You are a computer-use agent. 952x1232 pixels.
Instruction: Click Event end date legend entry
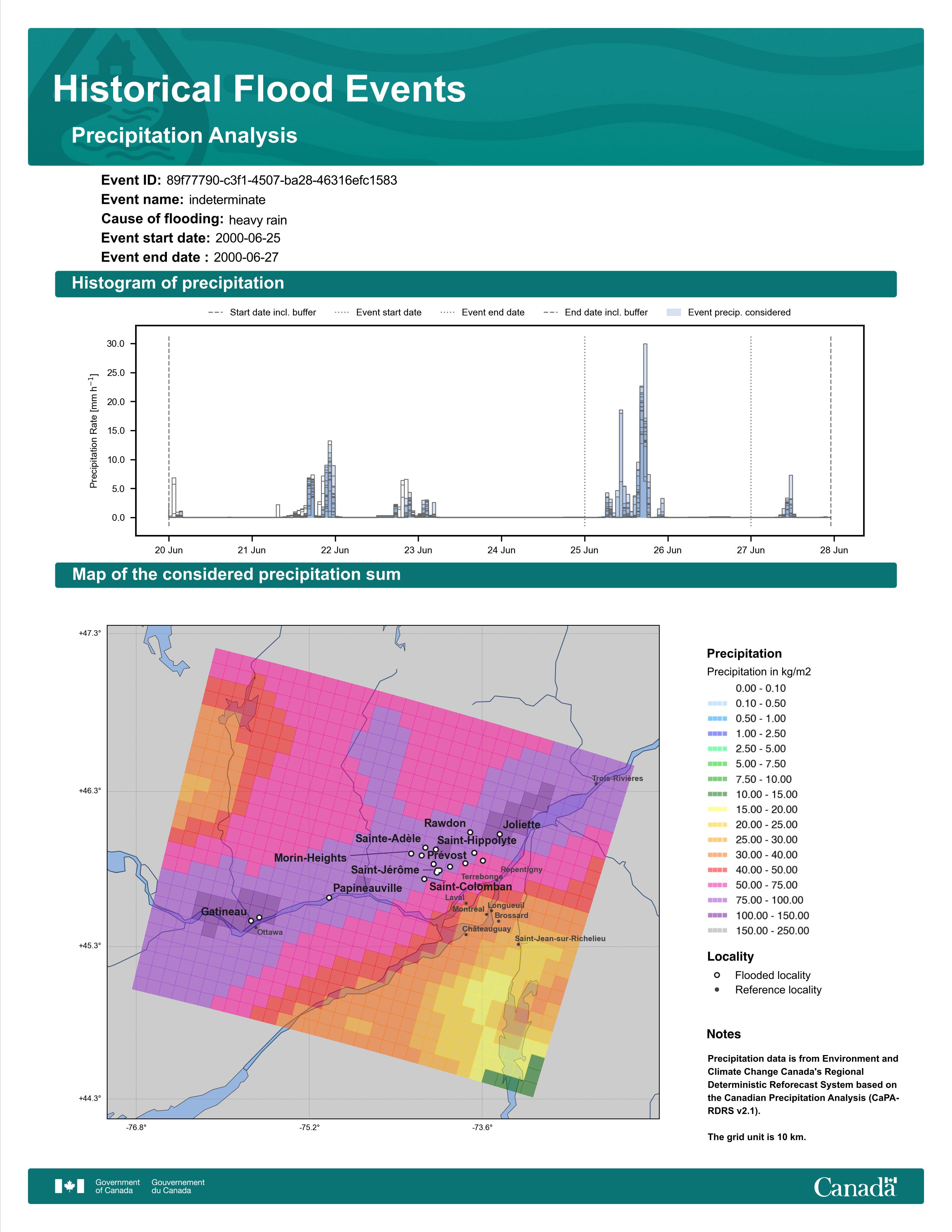(482, 312)
